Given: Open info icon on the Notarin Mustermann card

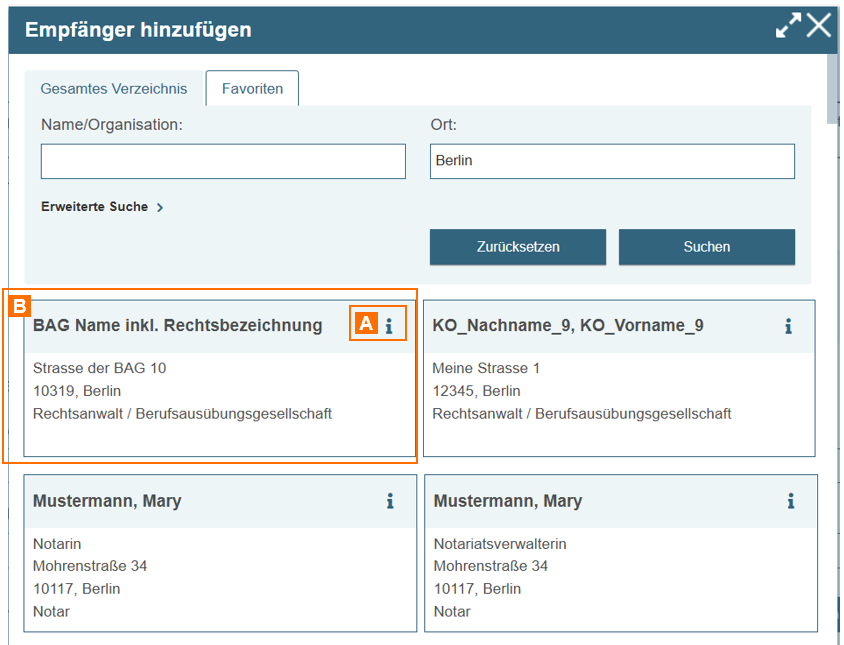Looking at the screenshot, I should (x=390, y=501).
